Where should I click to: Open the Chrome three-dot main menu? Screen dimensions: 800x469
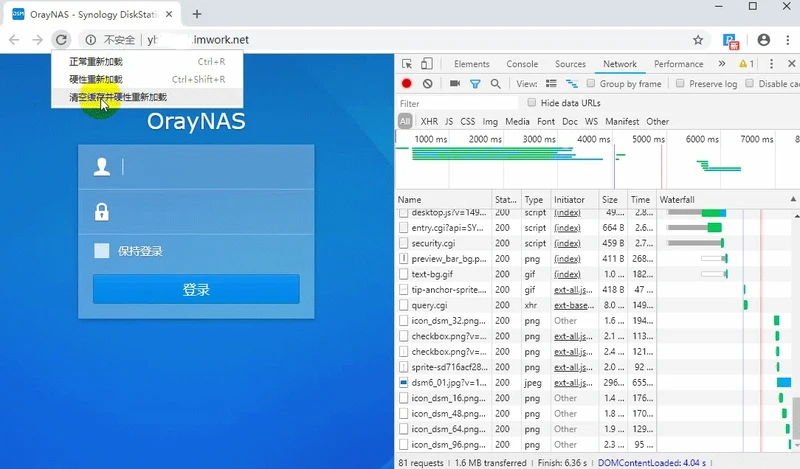(788, 40)
